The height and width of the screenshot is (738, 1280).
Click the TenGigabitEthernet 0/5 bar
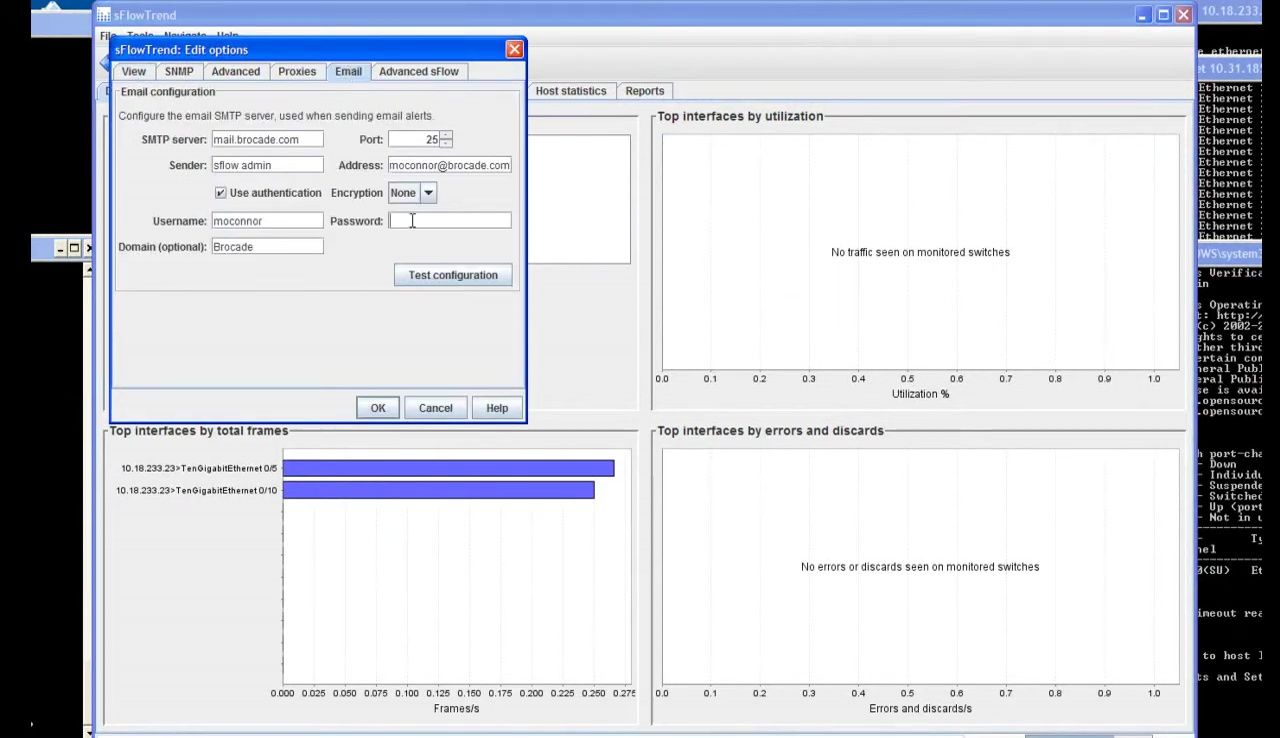pyautogui.click(x=449, y=468)
